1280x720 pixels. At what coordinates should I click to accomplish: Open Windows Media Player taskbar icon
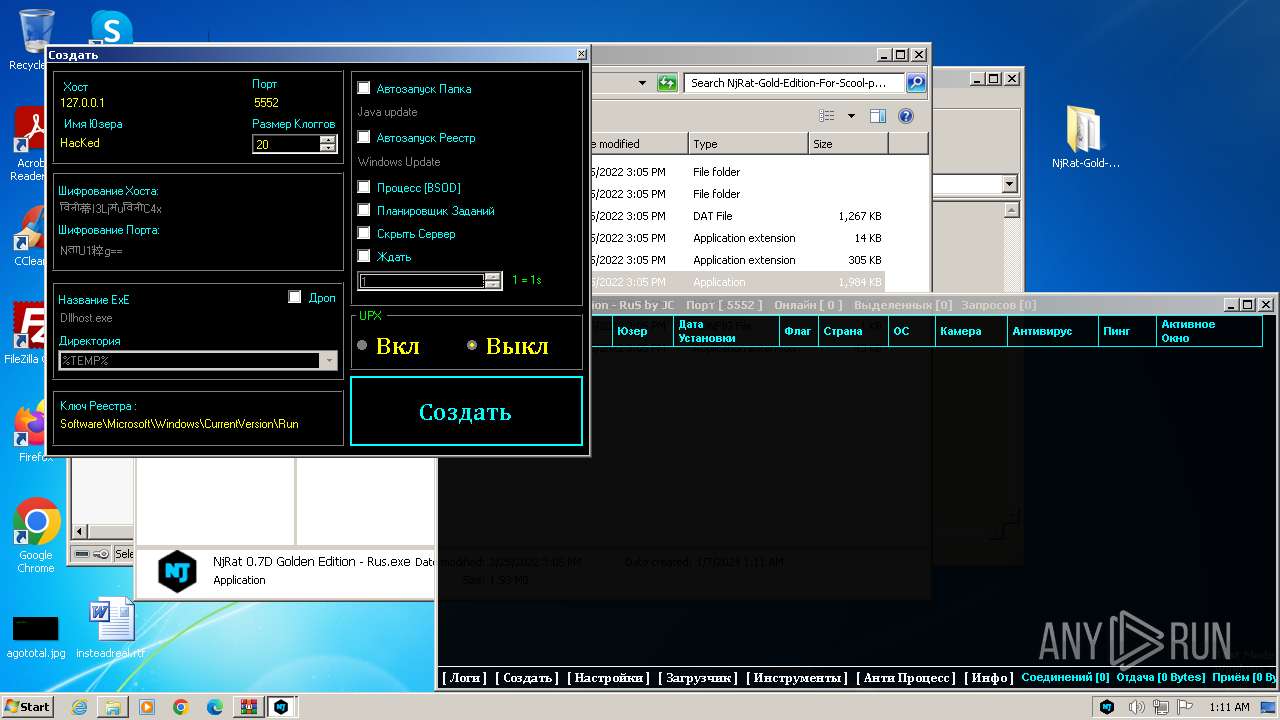point(147,707)
